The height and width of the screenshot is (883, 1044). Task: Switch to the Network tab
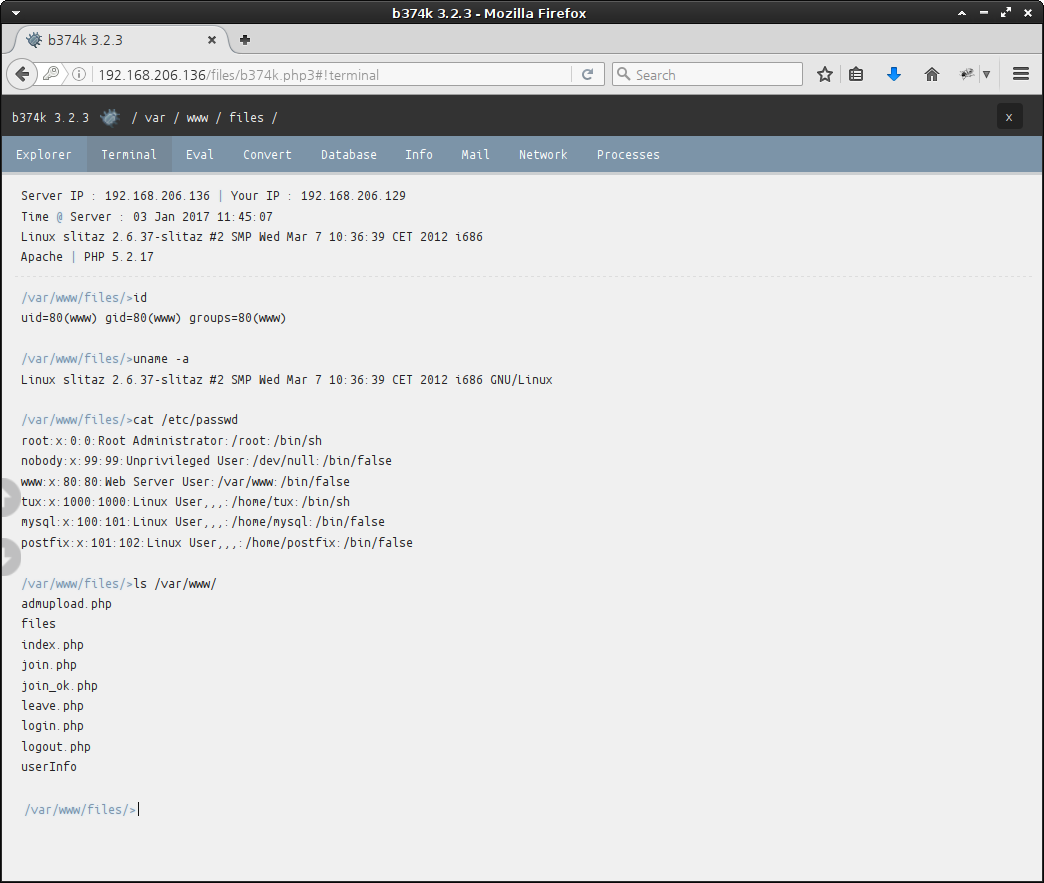pos(543,154)
